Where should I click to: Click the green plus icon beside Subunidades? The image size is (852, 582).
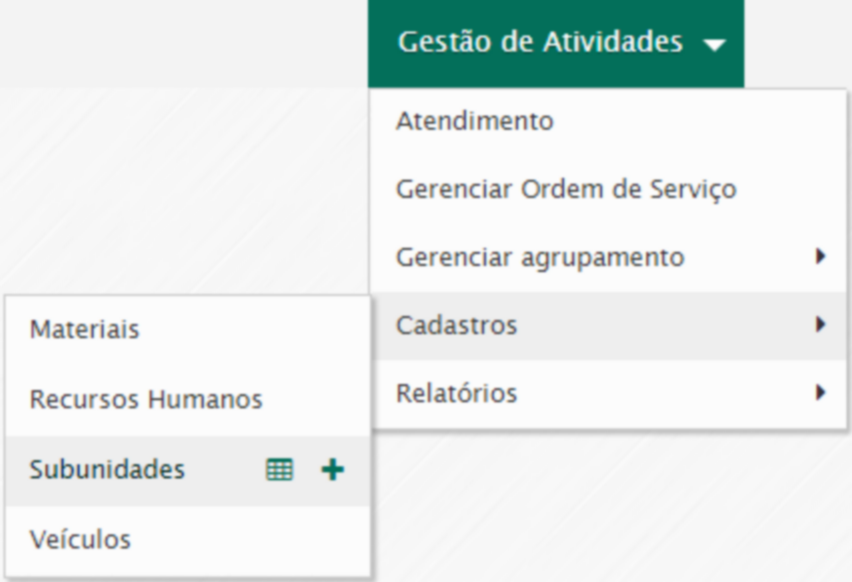point(334,470)
